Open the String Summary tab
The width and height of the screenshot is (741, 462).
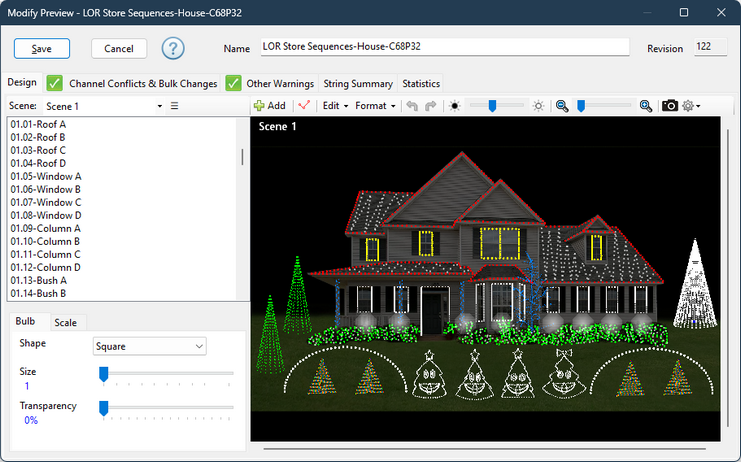coord(358,84)
